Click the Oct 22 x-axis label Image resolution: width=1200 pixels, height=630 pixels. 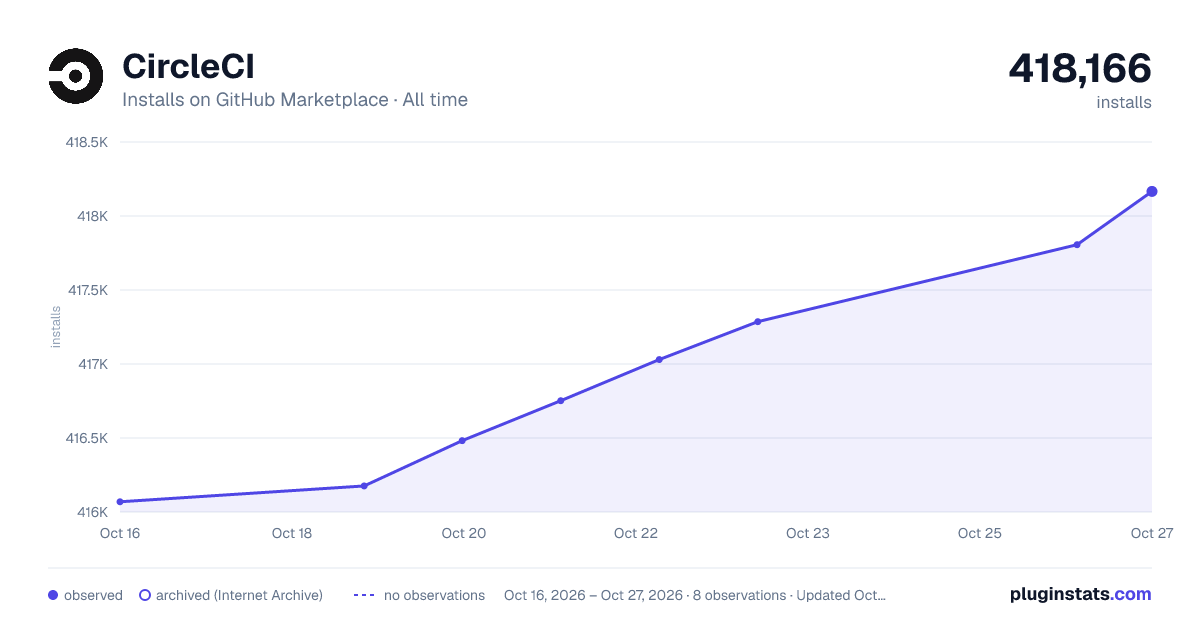636,533
